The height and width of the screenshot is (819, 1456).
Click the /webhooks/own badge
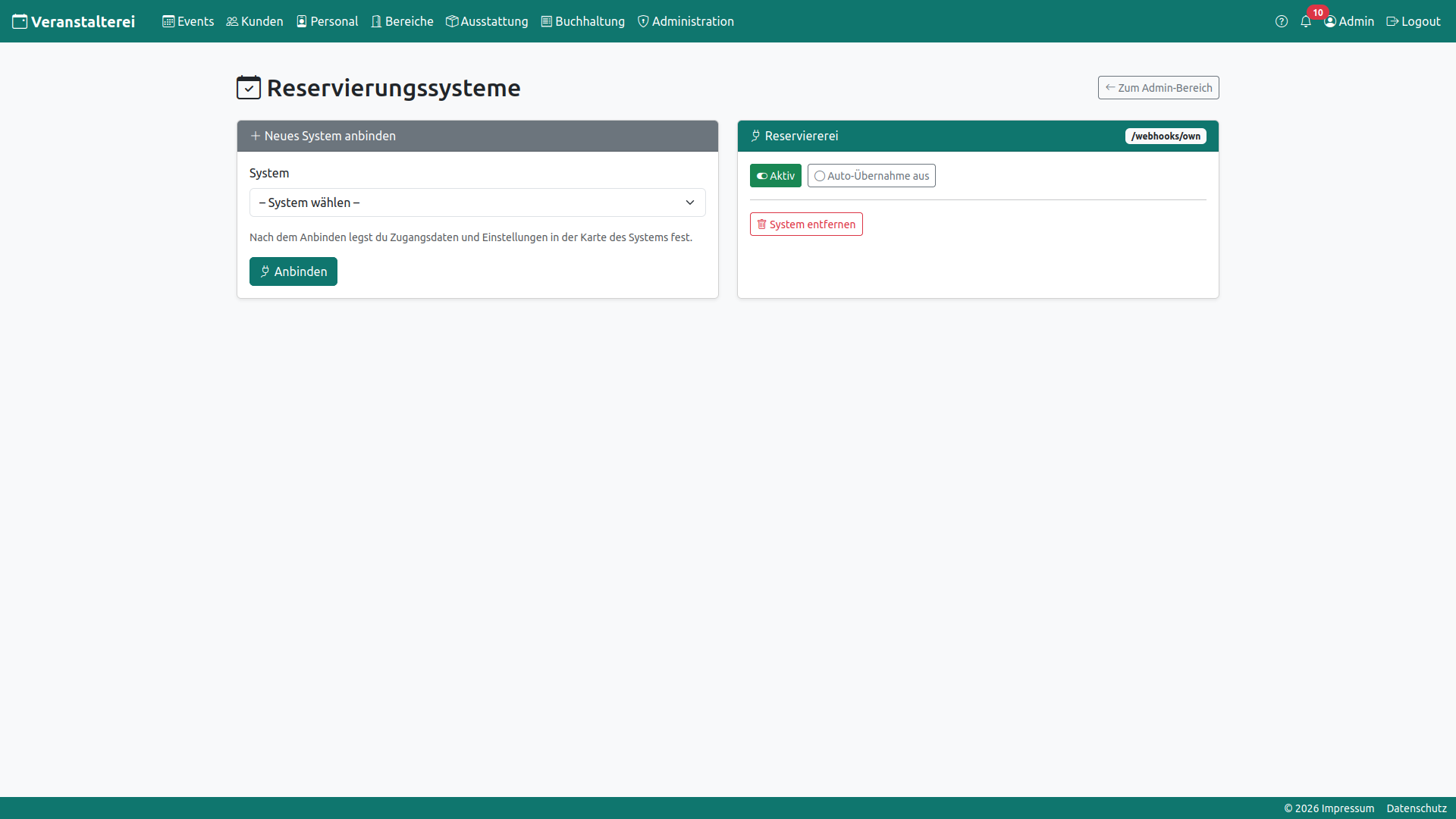click(1166, 136)
